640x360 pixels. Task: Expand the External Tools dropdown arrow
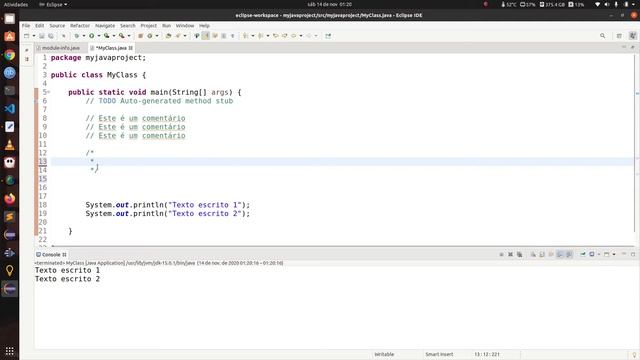coord(129,36)
